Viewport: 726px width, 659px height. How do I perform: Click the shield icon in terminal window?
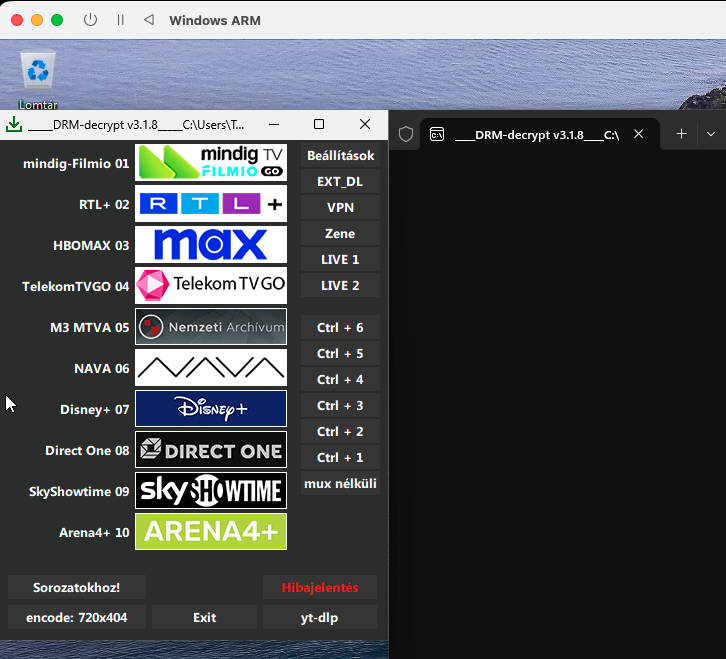tap(406, 134)
